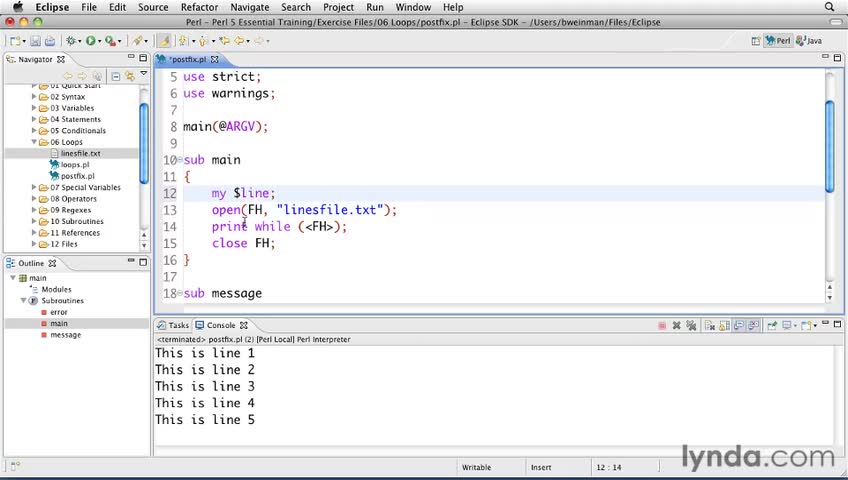Click the Terminate stop icon in Console
The height and width of the screenshot is (480, 848).
point(662,325)
